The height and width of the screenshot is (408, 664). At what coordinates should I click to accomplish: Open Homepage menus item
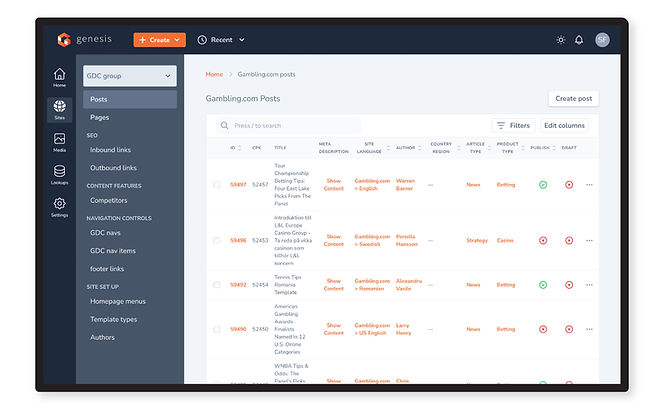118,301
